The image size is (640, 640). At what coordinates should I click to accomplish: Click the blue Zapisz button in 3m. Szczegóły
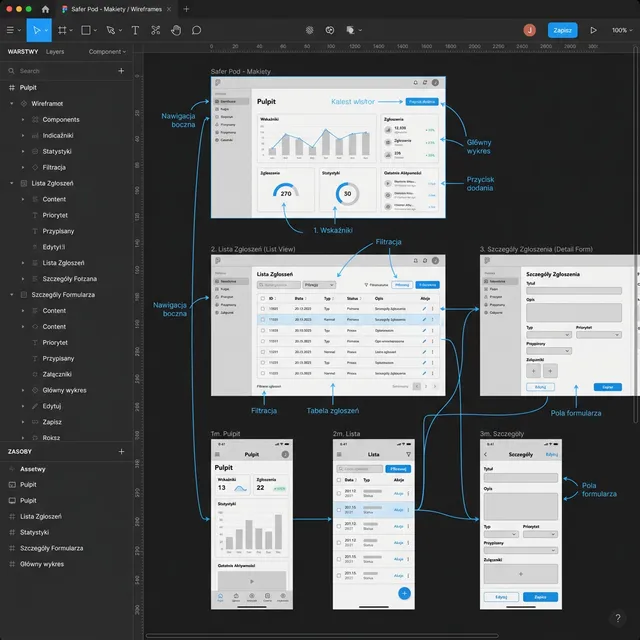540,597
